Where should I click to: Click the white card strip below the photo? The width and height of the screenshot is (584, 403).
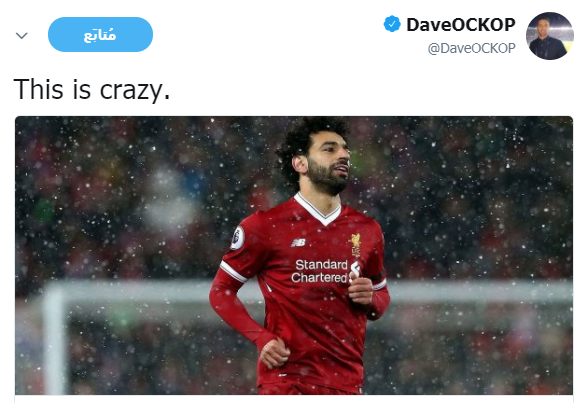[x=294, y=399]
